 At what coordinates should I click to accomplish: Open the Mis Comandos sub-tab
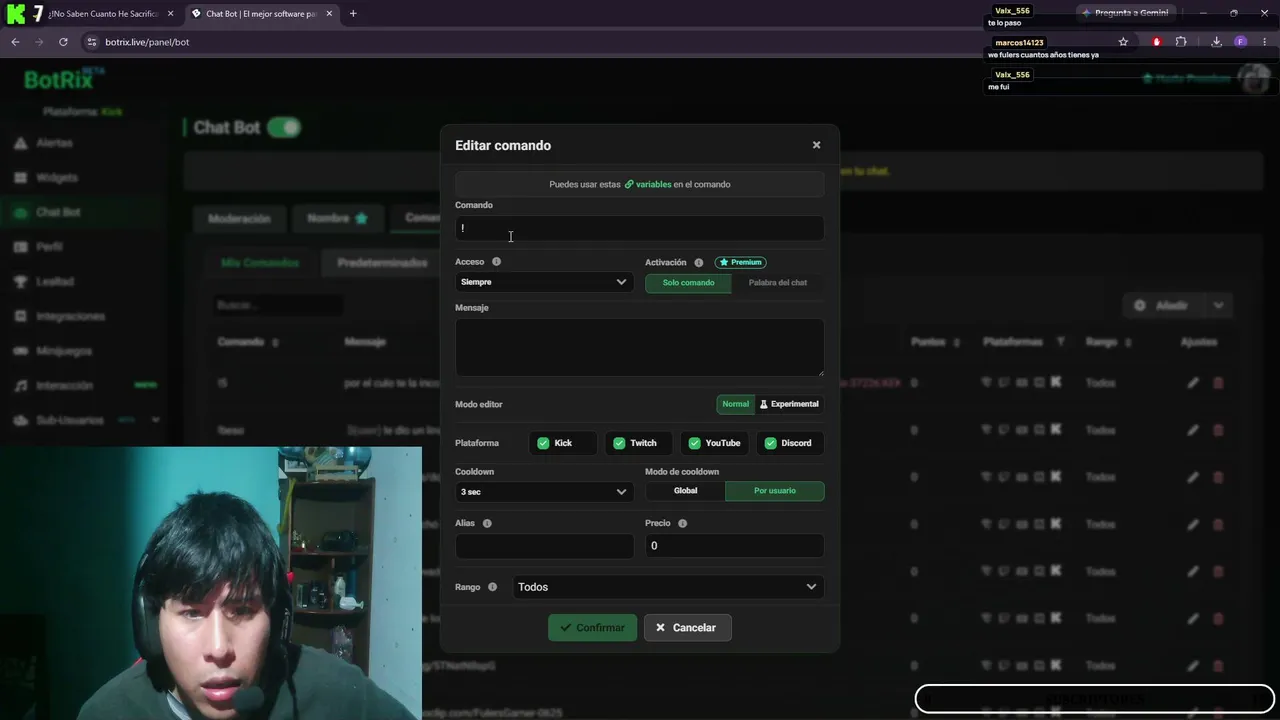point(260,263)
